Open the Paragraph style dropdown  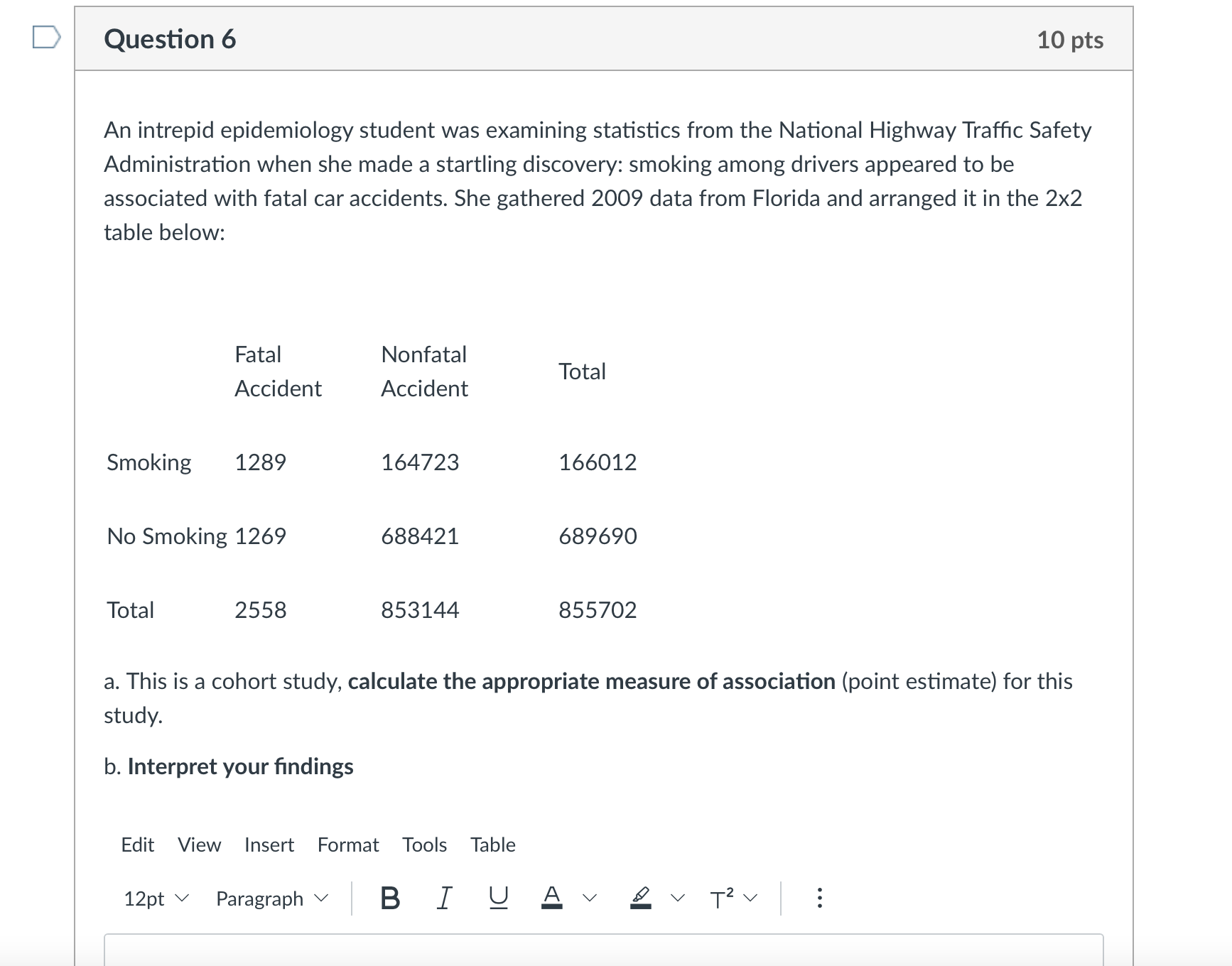coord(272,899)
